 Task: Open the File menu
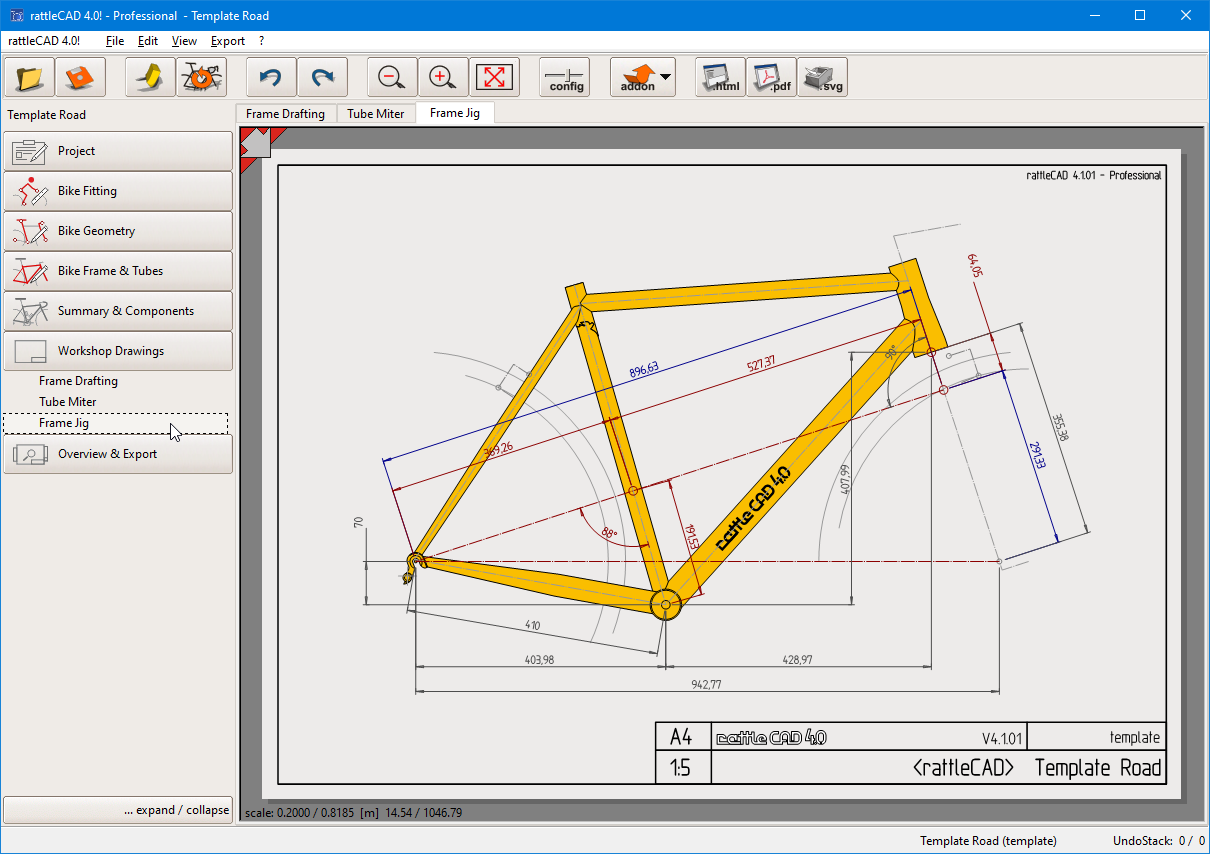click(x=115, y=41)
